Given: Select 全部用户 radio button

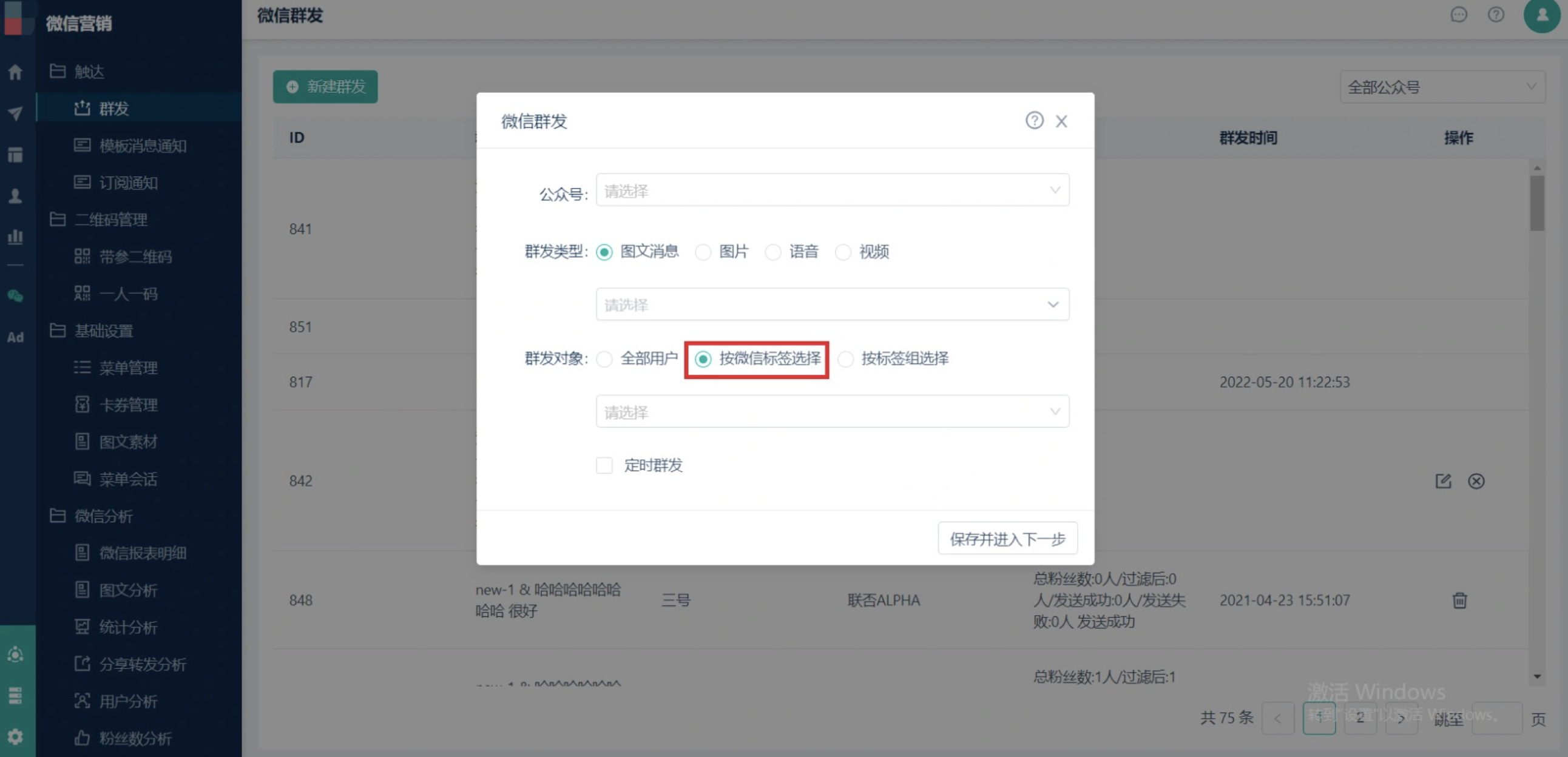Looking at the screenshot, I should click(x=604, y=359).
